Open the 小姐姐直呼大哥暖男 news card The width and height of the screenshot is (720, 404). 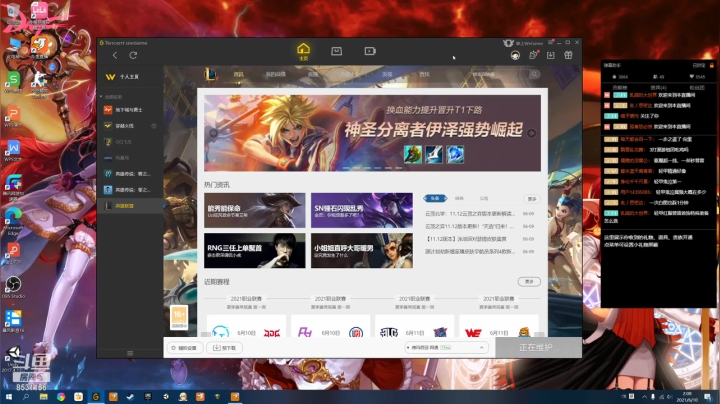(362, 251)
